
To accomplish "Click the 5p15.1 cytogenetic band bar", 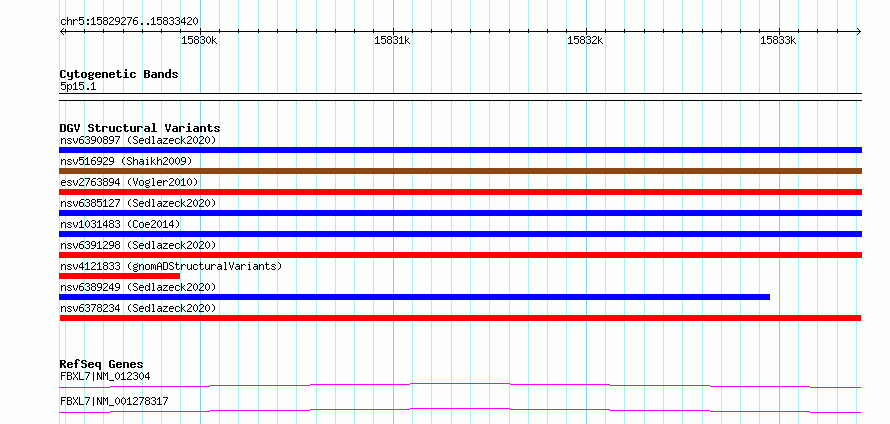I will pyautogui.click(x=460, y=97).
